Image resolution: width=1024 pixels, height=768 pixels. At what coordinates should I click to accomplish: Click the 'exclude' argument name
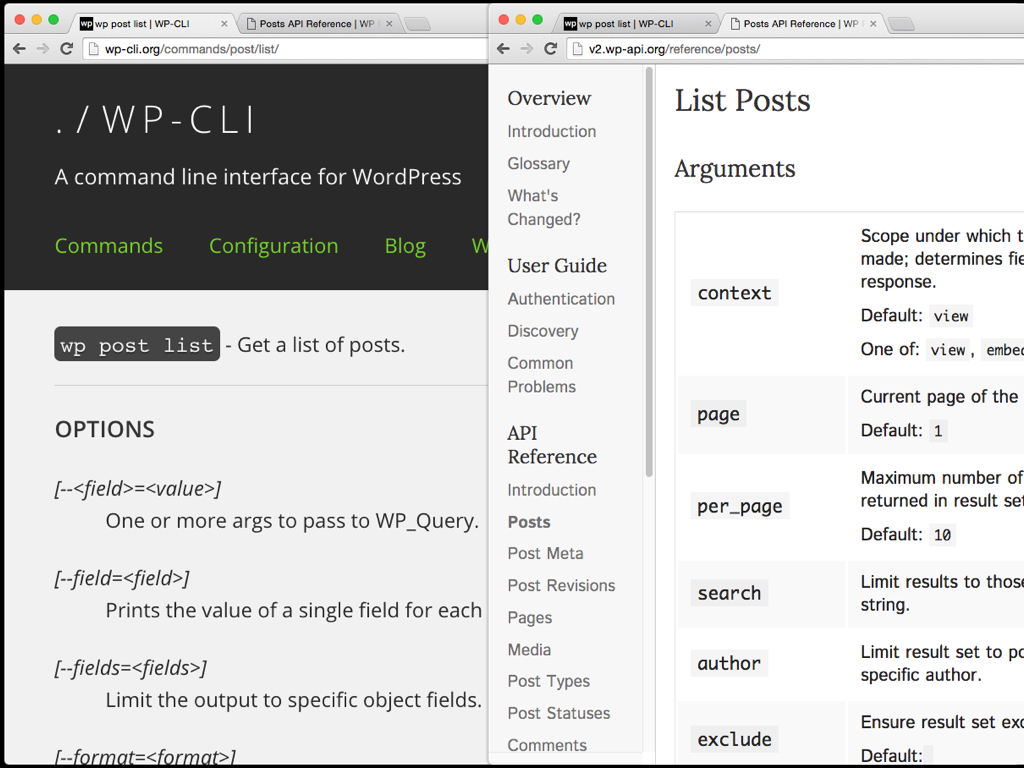[x=734, y=739]
